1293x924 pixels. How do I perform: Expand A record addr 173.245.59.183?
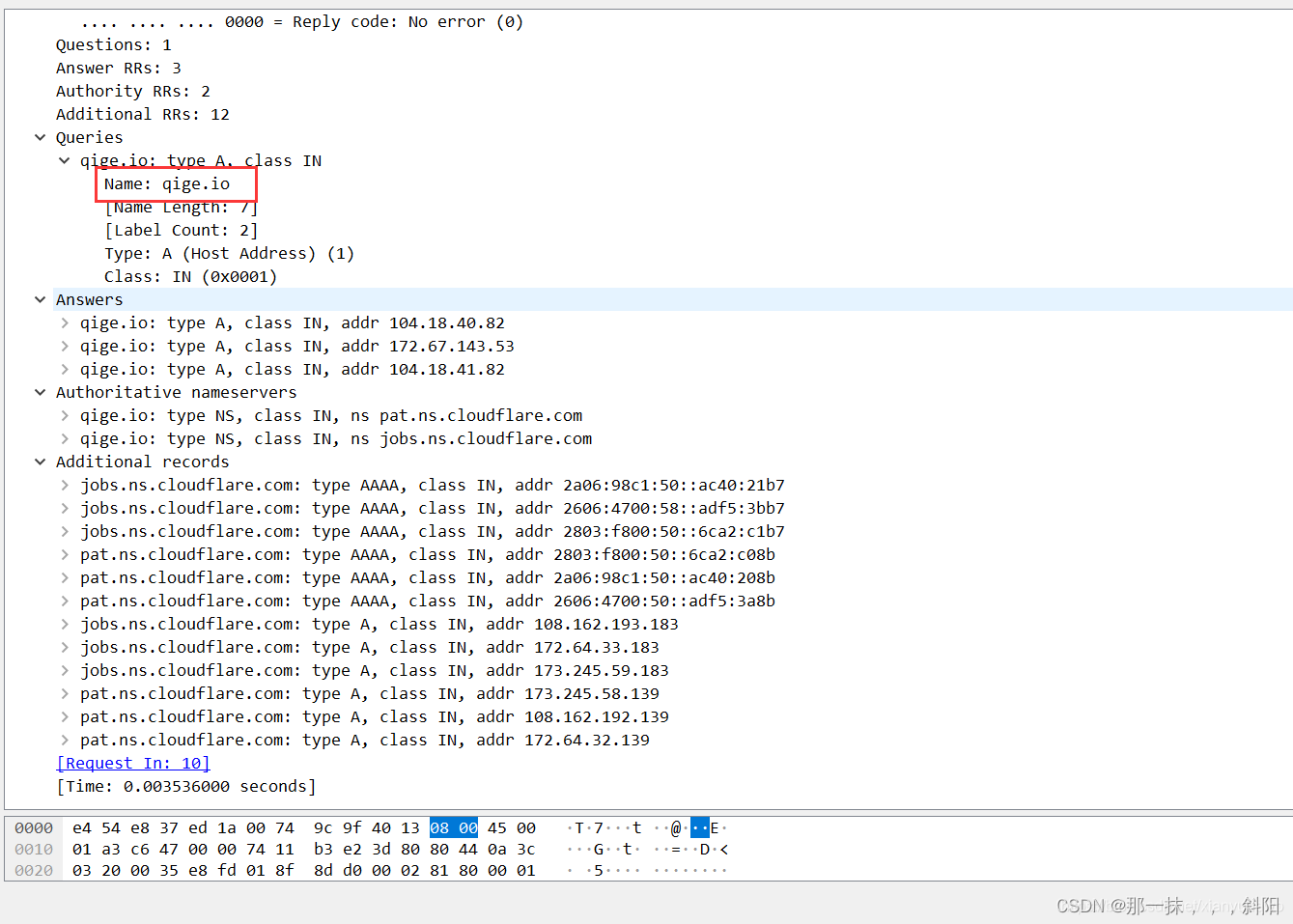pyautogui.click(x=64, y=670)
